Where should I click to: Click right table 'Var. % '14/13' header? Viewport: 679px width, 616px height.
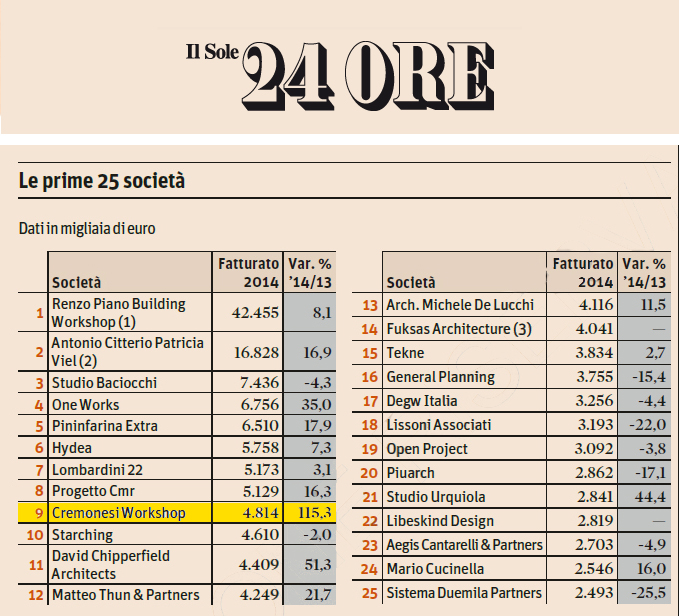[644, 273]
